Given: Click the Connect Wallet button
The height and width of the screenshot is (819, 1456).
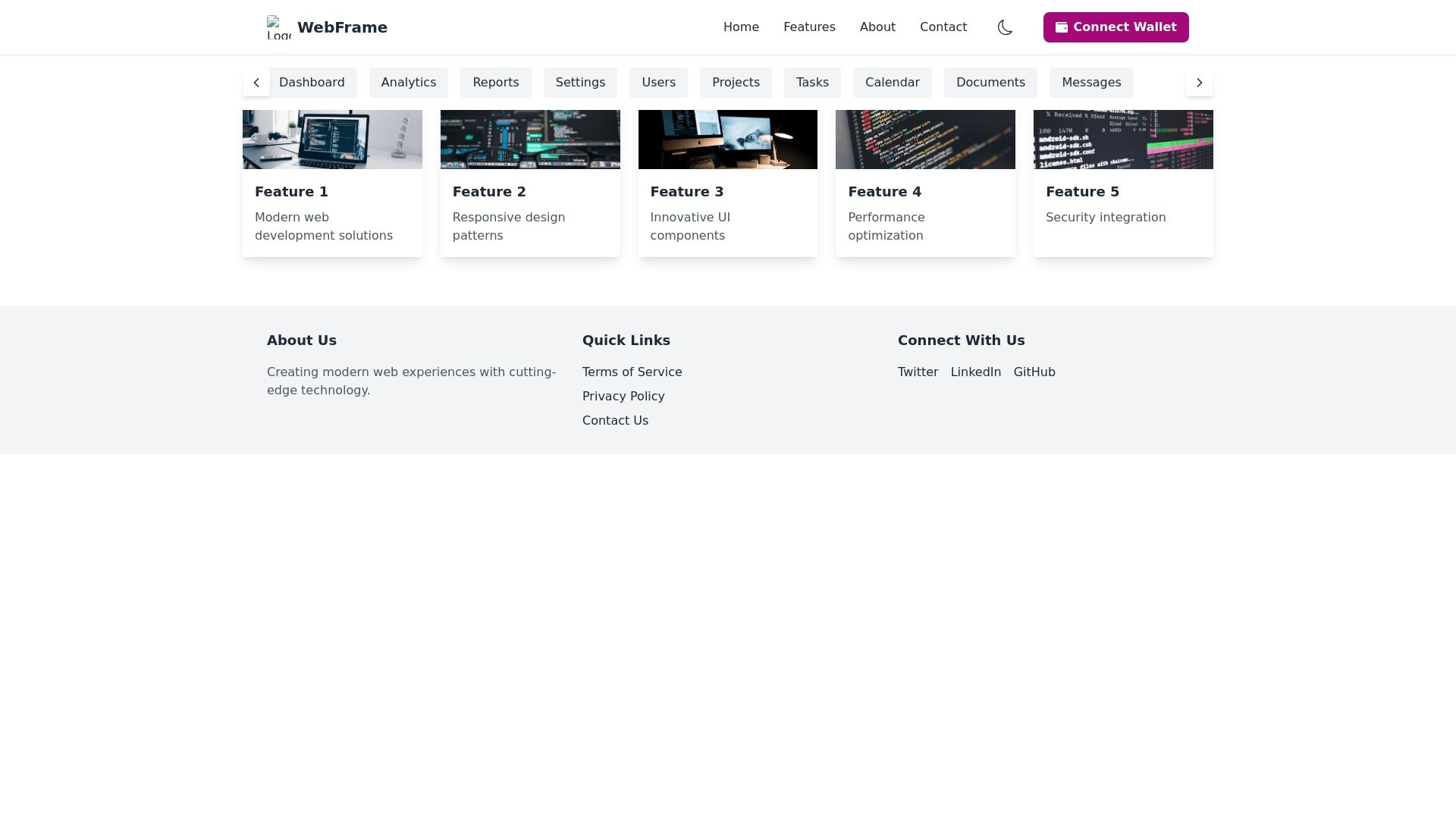Looking at the screenshot, I should (x=1116, y=27).
